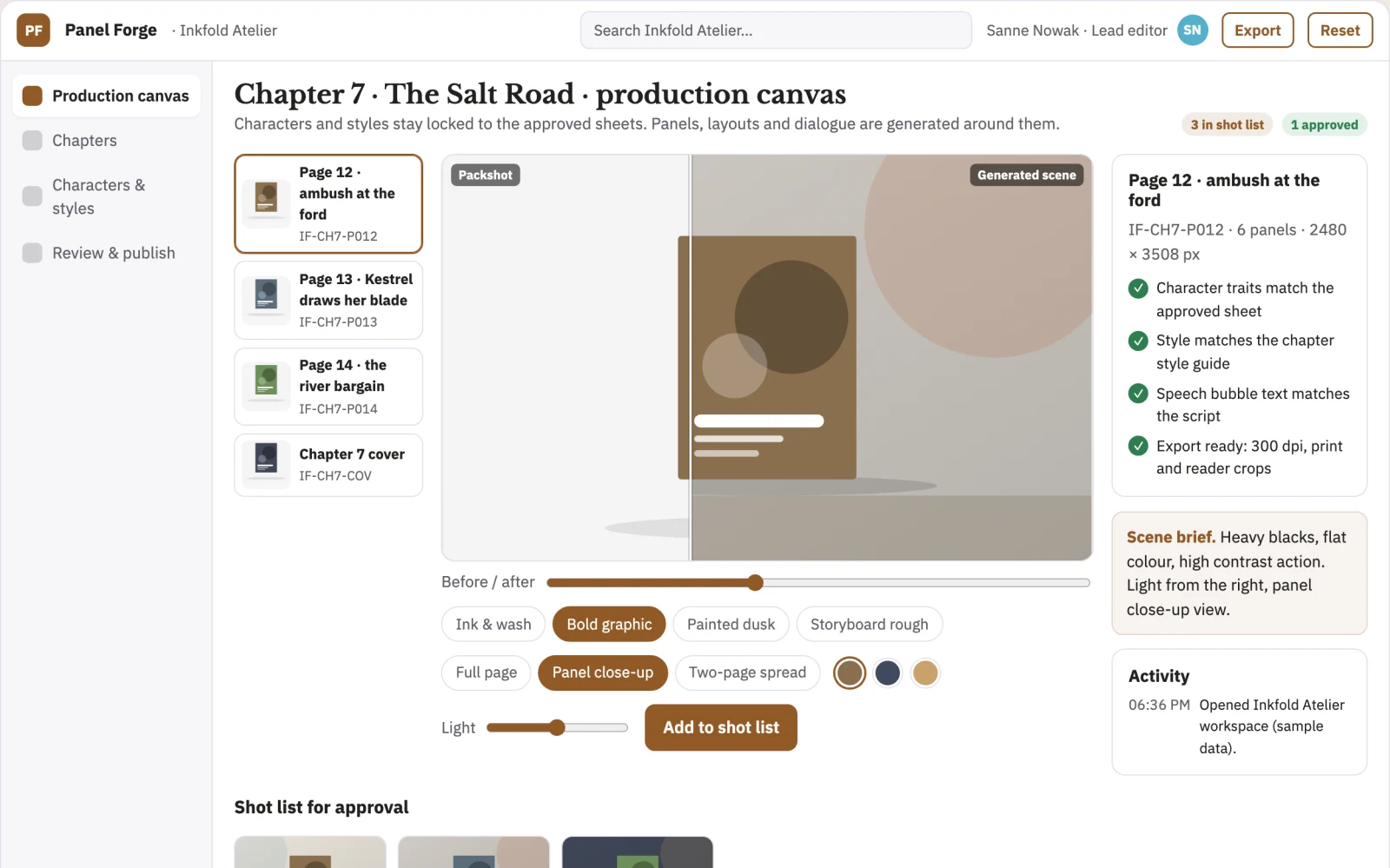
Task: Click the Review & publish sidebar icon
Action: (x=32, y=253)
